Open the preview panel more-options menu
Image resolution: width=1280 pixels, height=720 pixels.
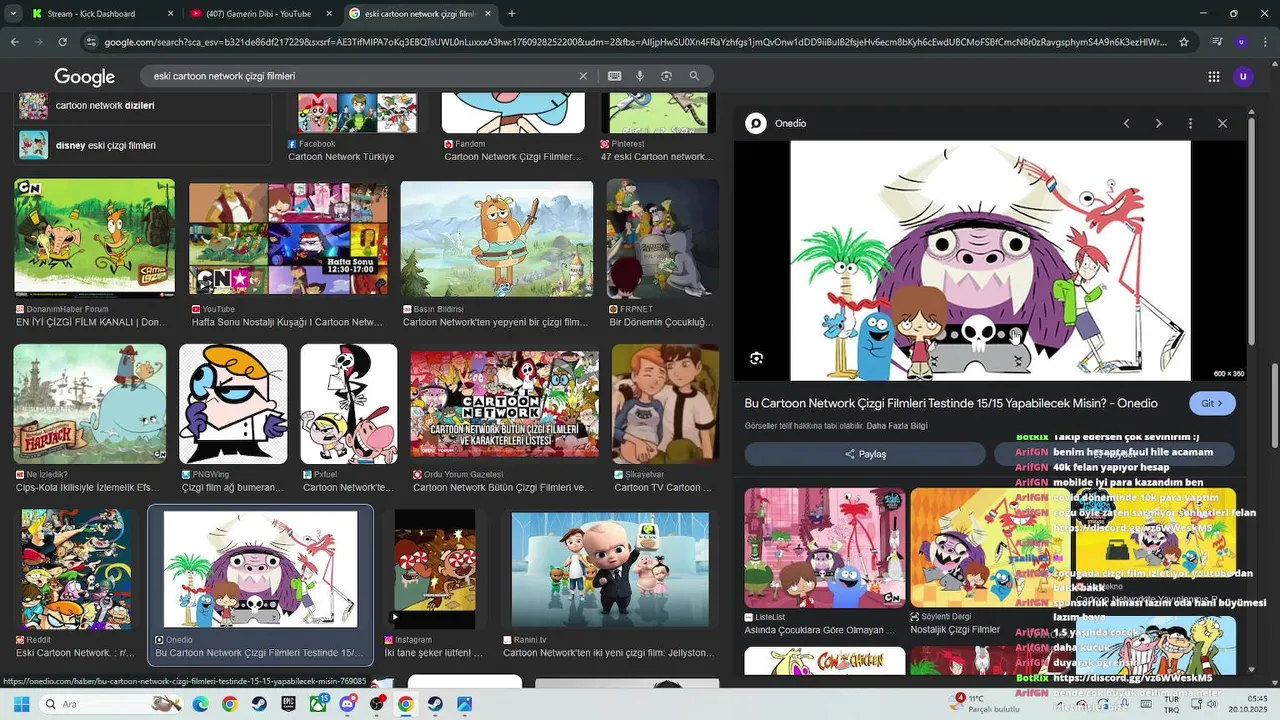click(1190, 123)
